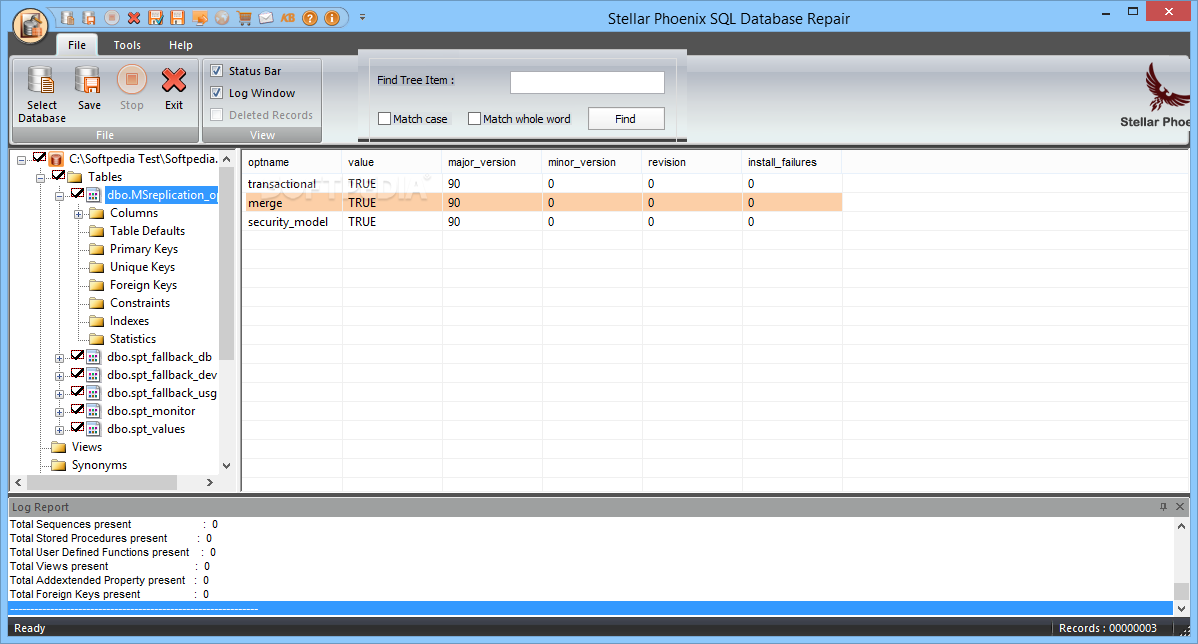Click the envelope mail icon
The width and height of the screenshot is (1198, 644).
click(266, 18)
